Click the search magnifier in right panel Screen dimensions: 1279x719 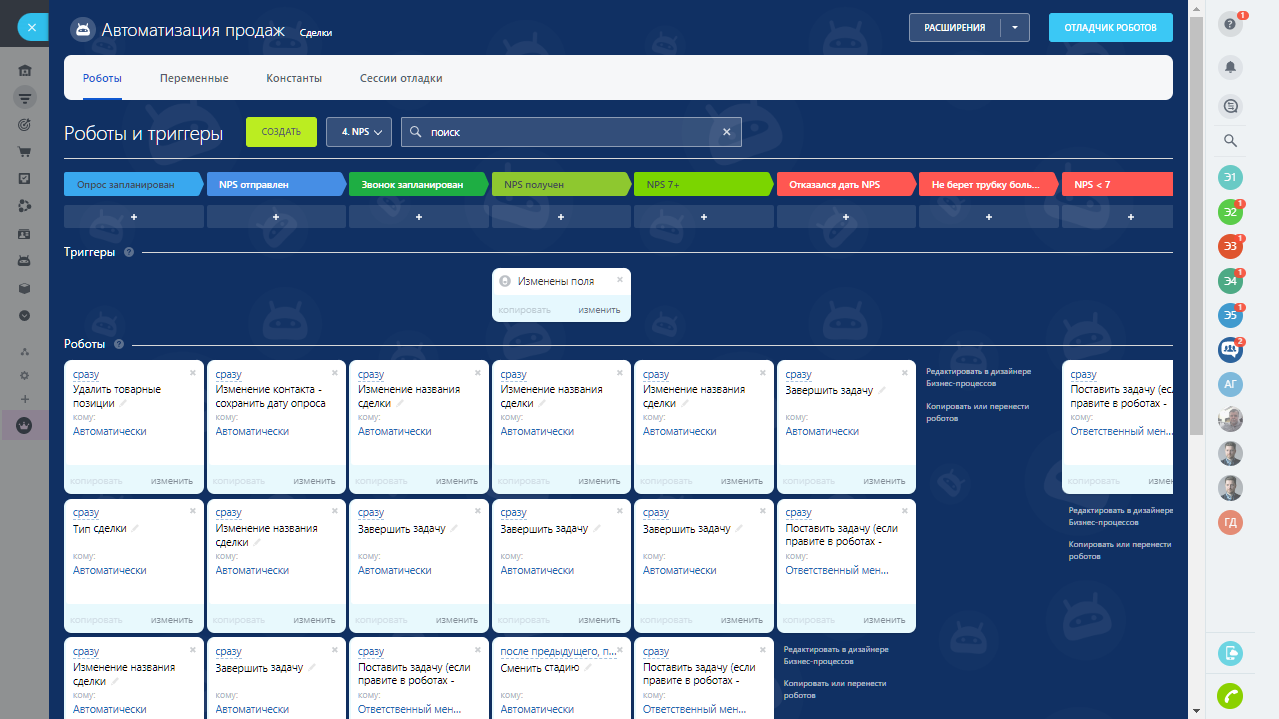tap(1231, 141)
